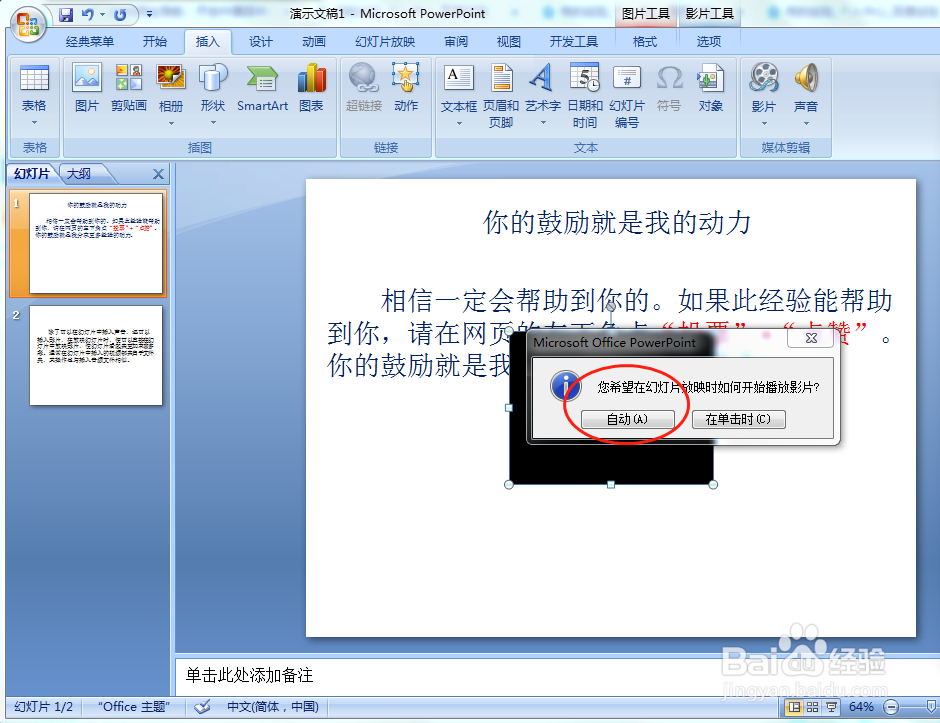The width and height of the screenshot is (940, 723).
Task: Select slide 1 thumbnail
Action: [96, 243]
